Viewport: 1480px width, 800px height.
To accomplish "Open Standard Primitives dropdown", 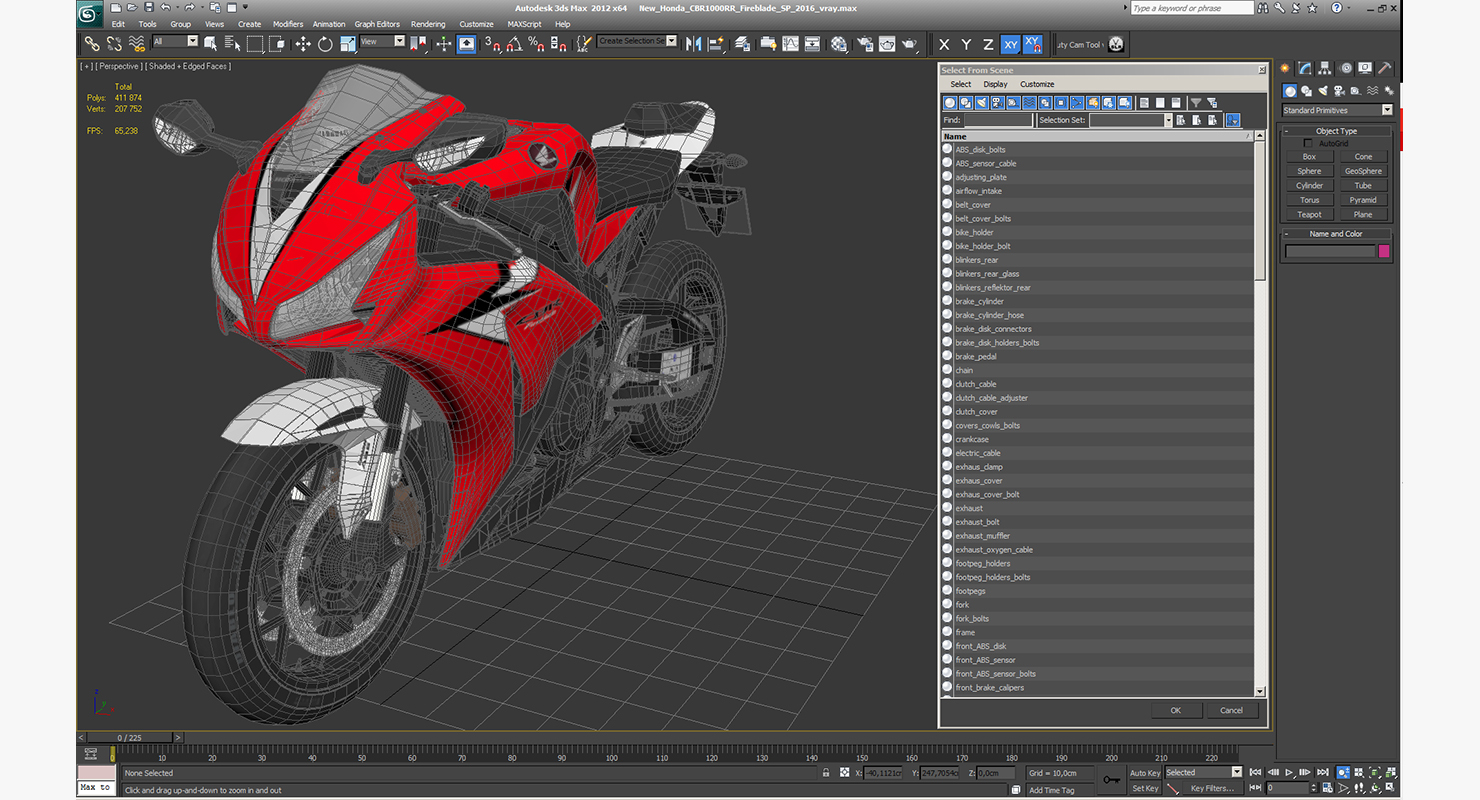I will coord(1337,110).
